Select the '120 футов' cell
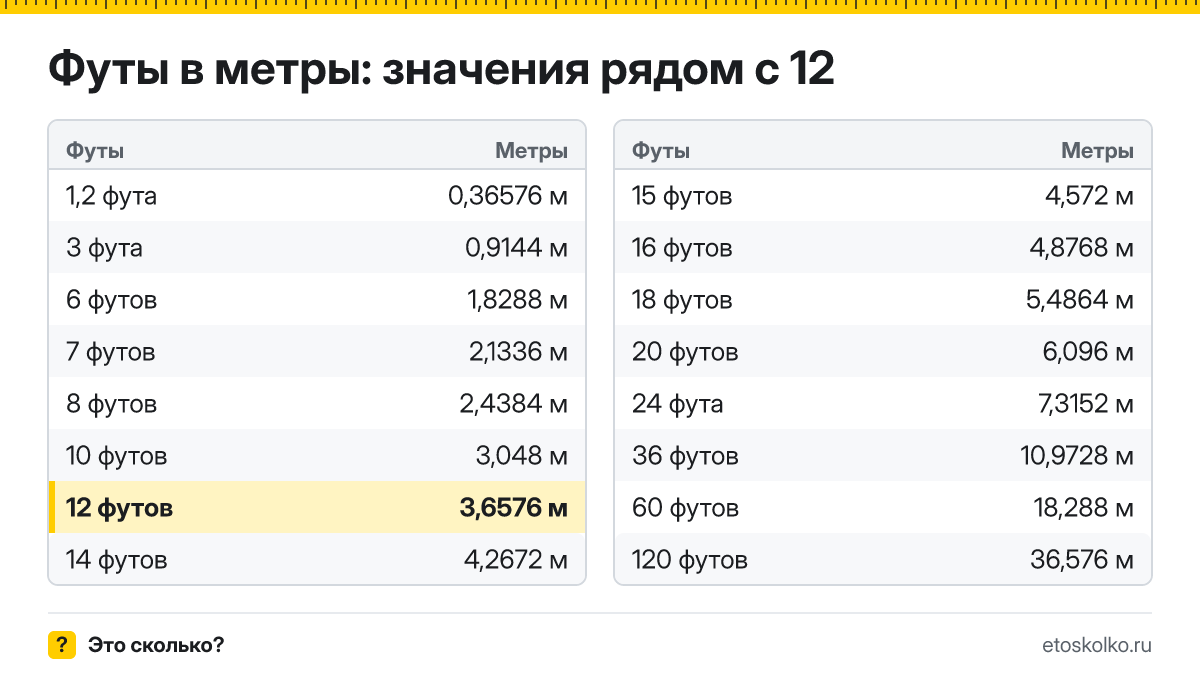The image size is (1200, 677). tap(690, 560)
